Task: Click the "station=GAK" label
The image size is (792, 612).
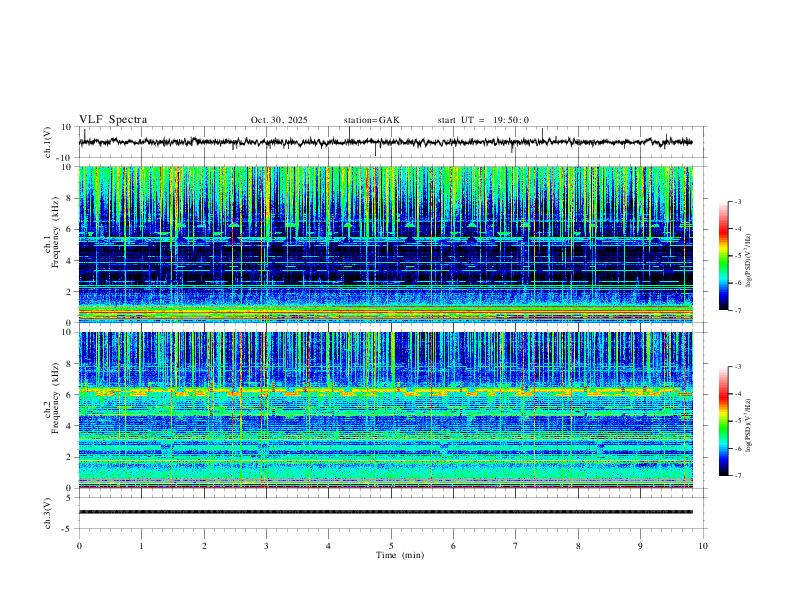Action: 371,120
